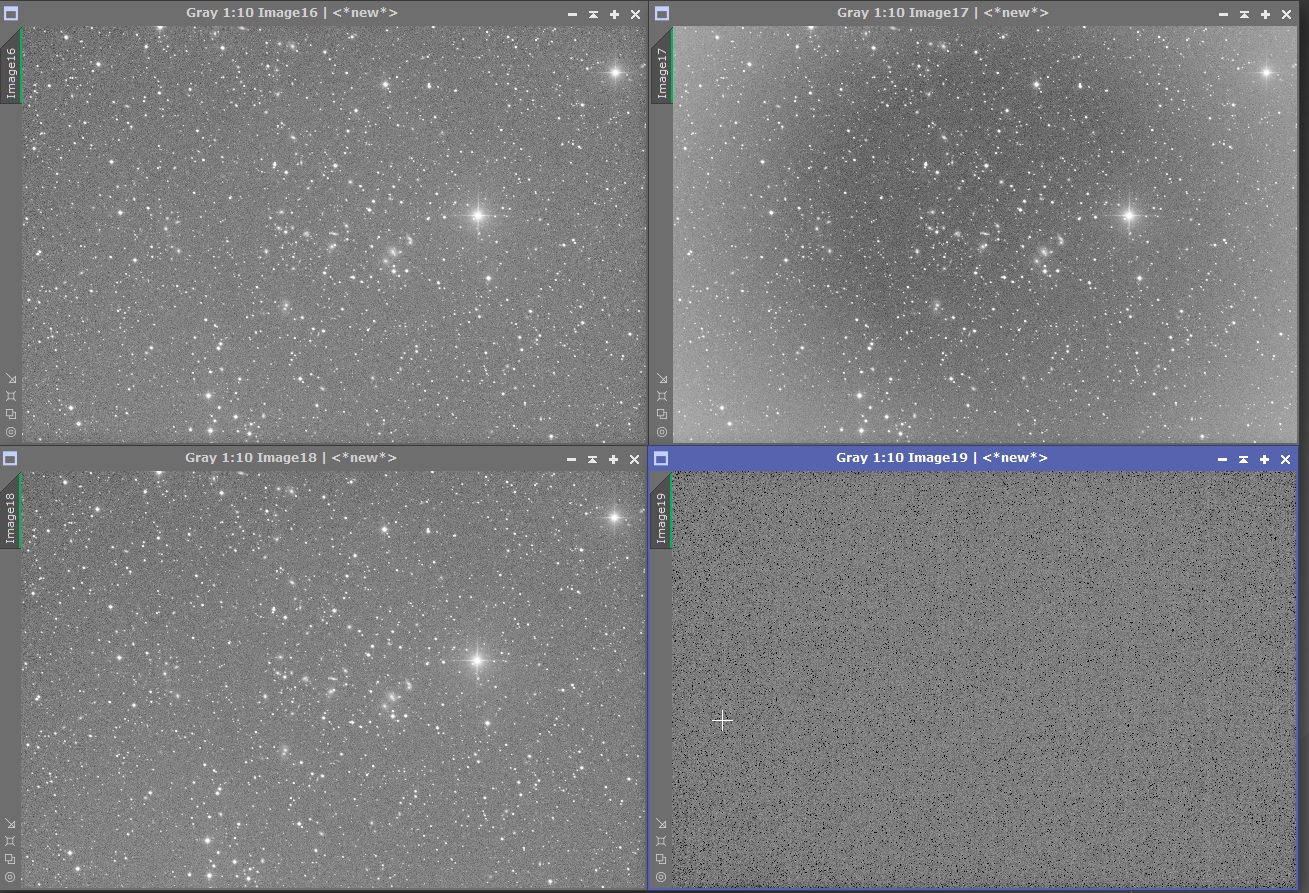Open the window menu icon of Image18
The width and height of the screenshot is (1309, 893).
tap(10, 459)
